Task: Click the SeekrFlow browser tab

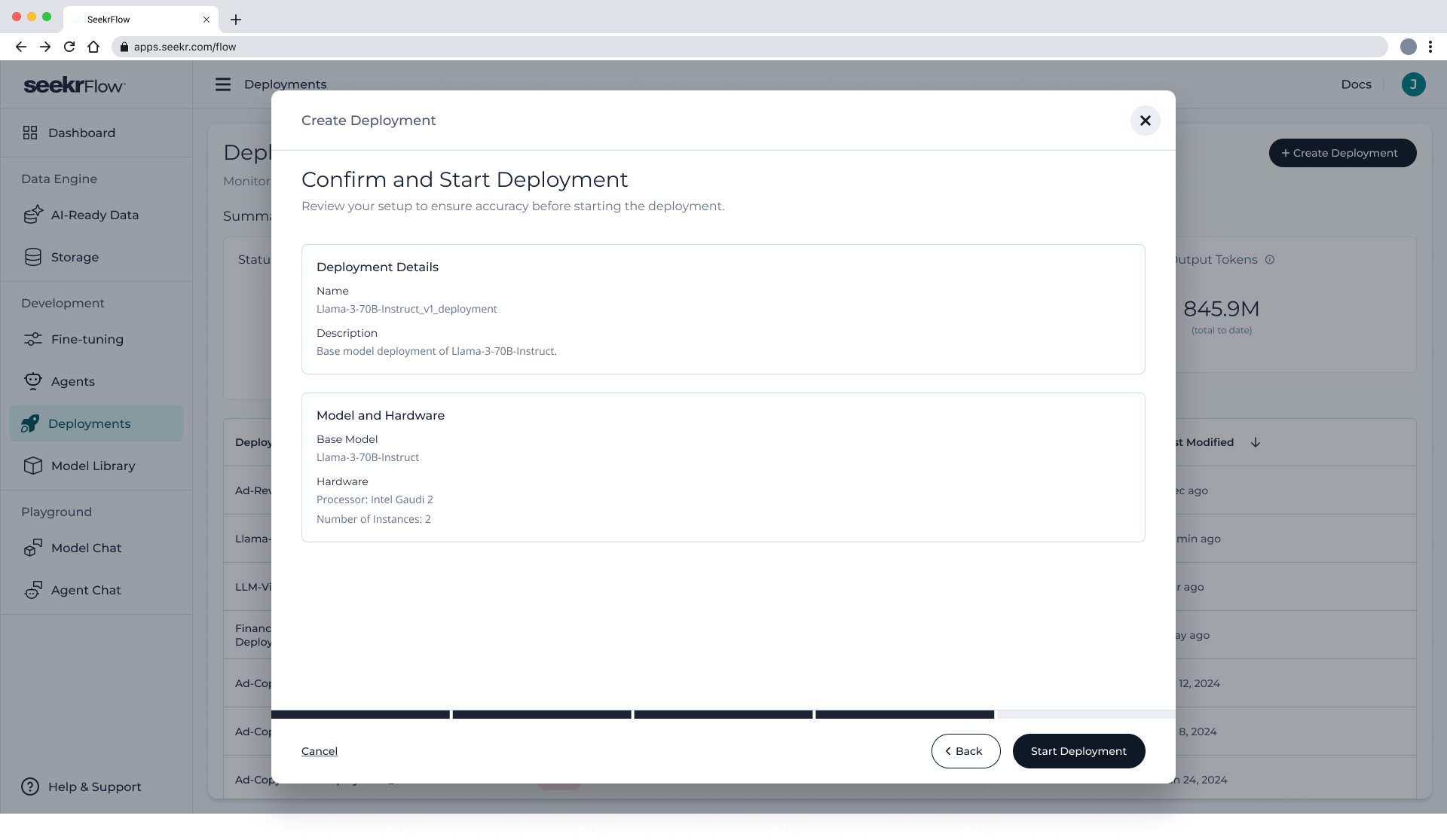Action: (141, 20)
